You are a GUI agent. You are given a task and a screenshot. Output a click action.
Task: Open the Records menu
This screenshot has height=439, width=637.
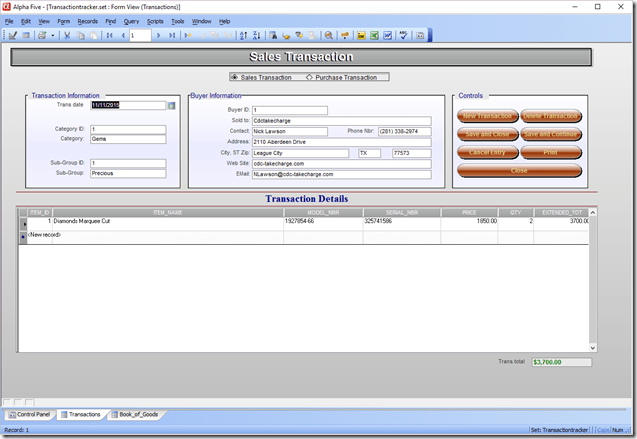88,21
